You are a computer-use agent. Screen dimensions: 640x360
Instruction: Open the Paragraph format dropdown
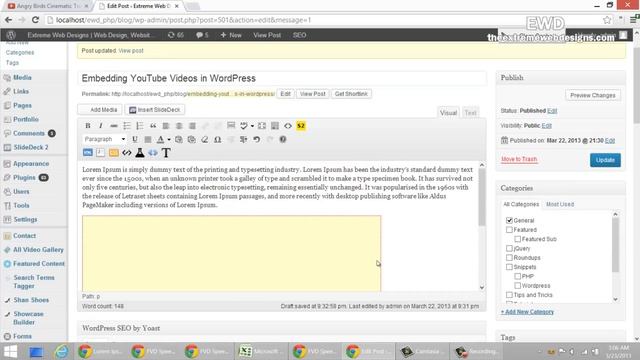(x=104, y=139)
